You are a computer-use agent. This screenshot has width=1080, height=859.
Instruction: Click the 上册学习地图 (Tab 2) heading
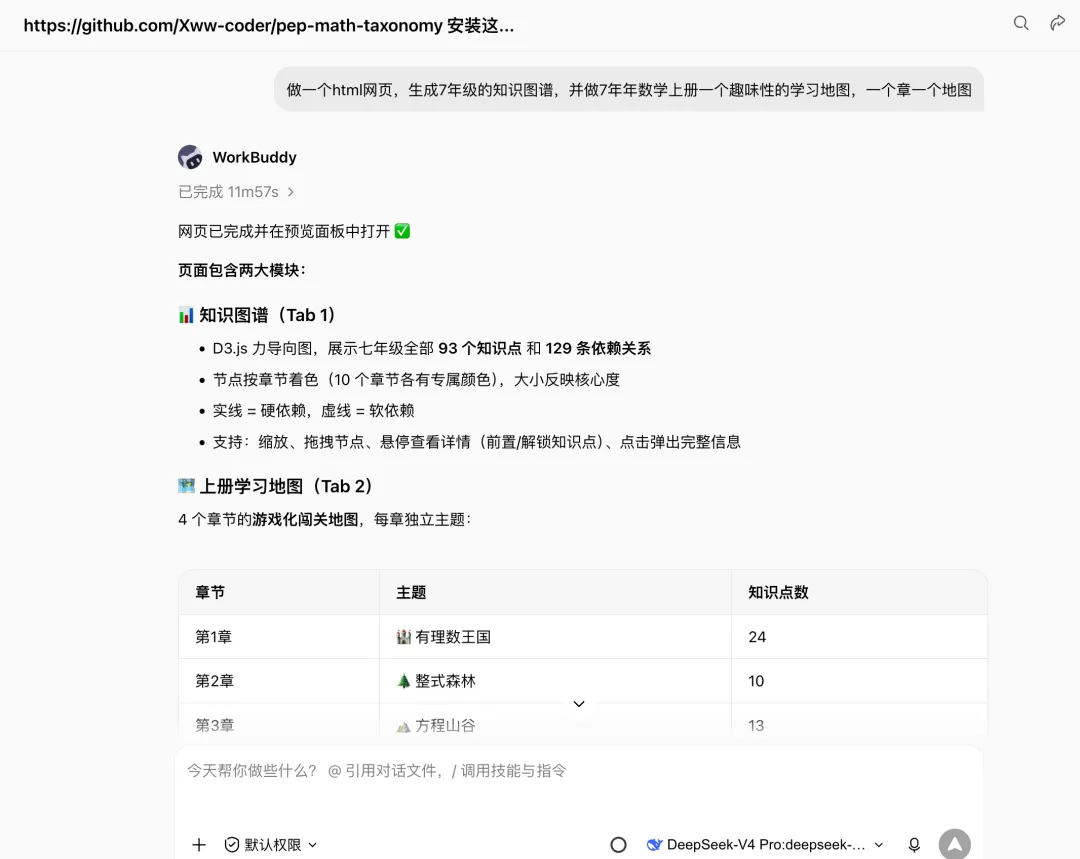click(285, 486)
